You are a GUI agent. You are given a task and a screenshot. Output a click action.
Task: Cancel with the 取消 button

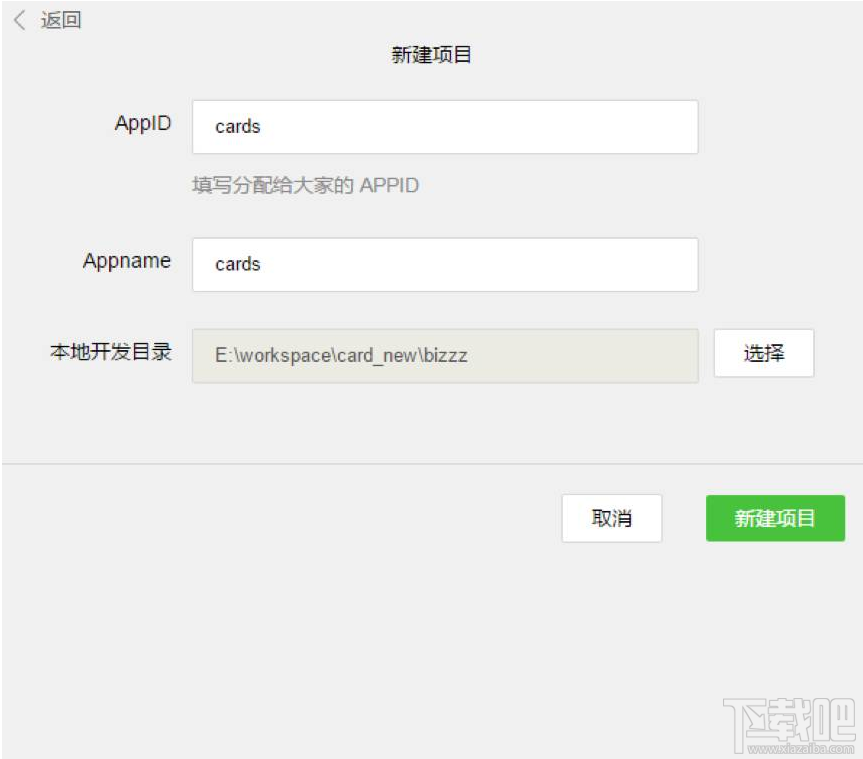[x=611, y=518]
